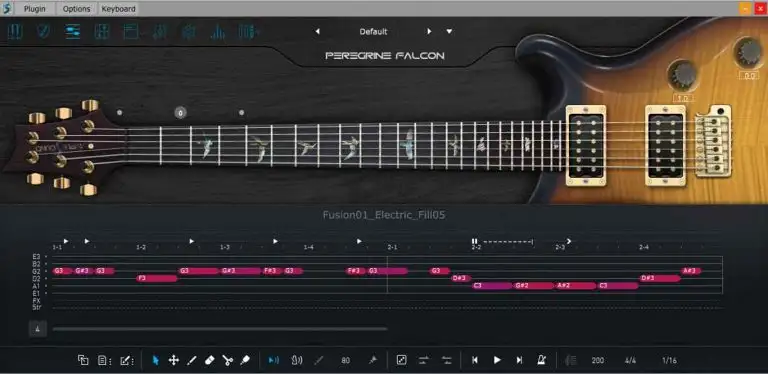Select the eraser tool

(x=209, y=360)
